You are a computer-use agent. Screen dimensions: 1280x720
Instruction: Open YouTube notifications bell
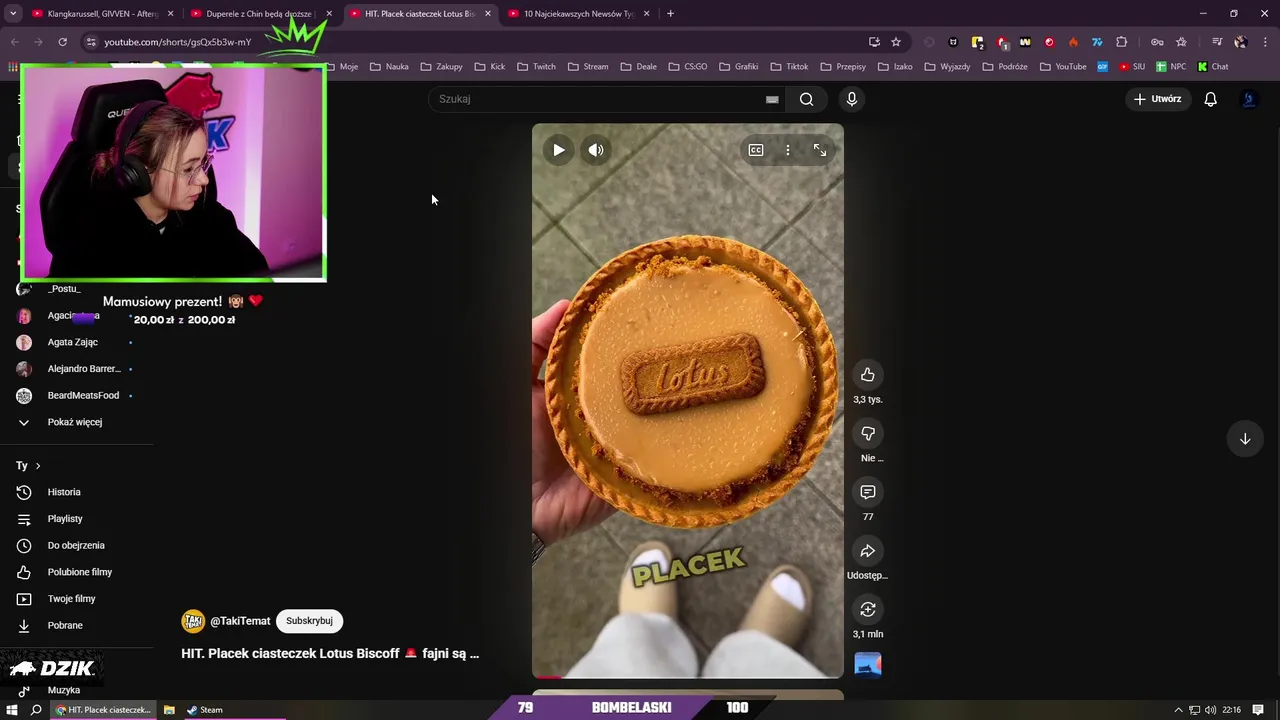[1211, 99]
